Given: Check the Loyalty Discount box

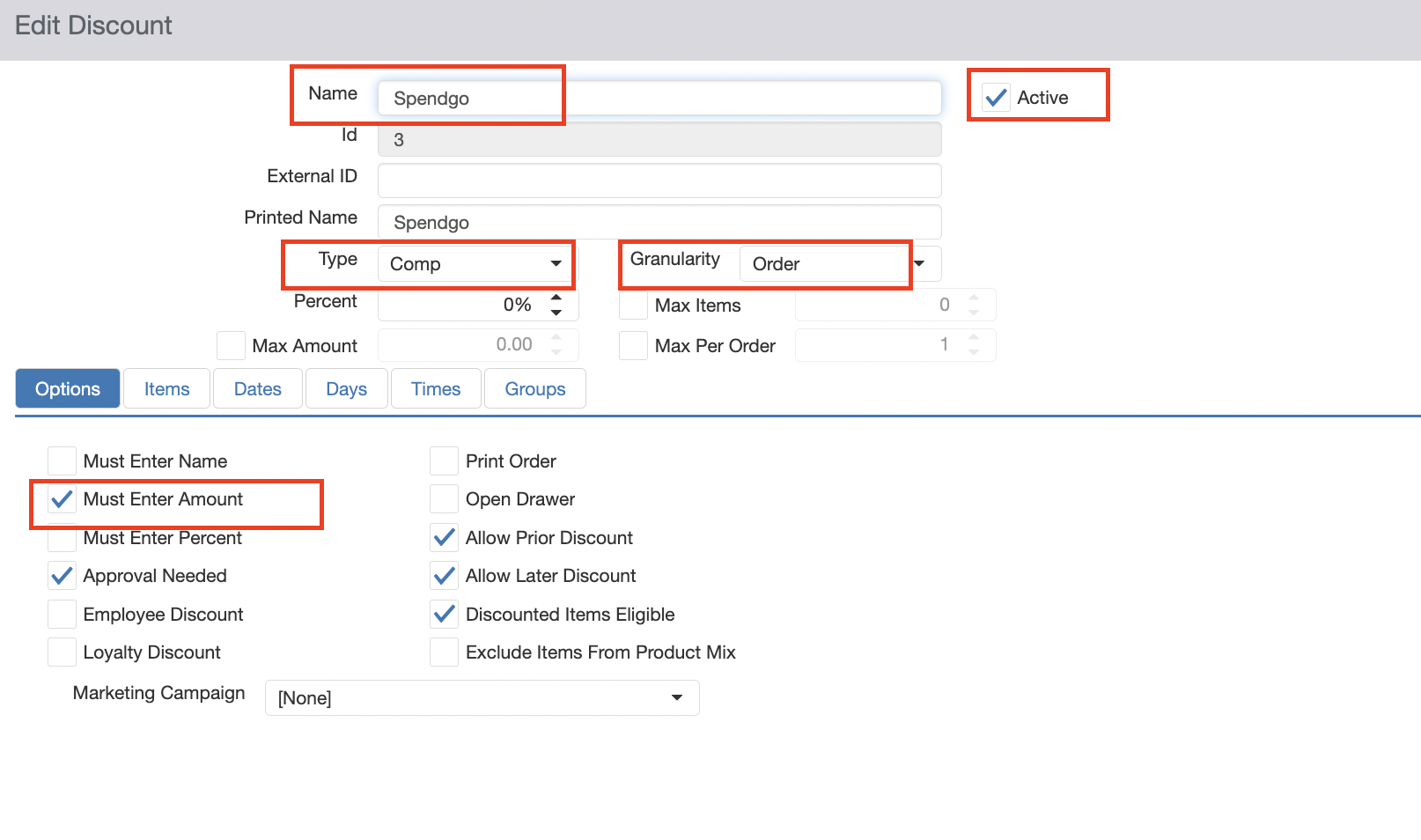Looking at the screenshot, I should coord(62,652).
